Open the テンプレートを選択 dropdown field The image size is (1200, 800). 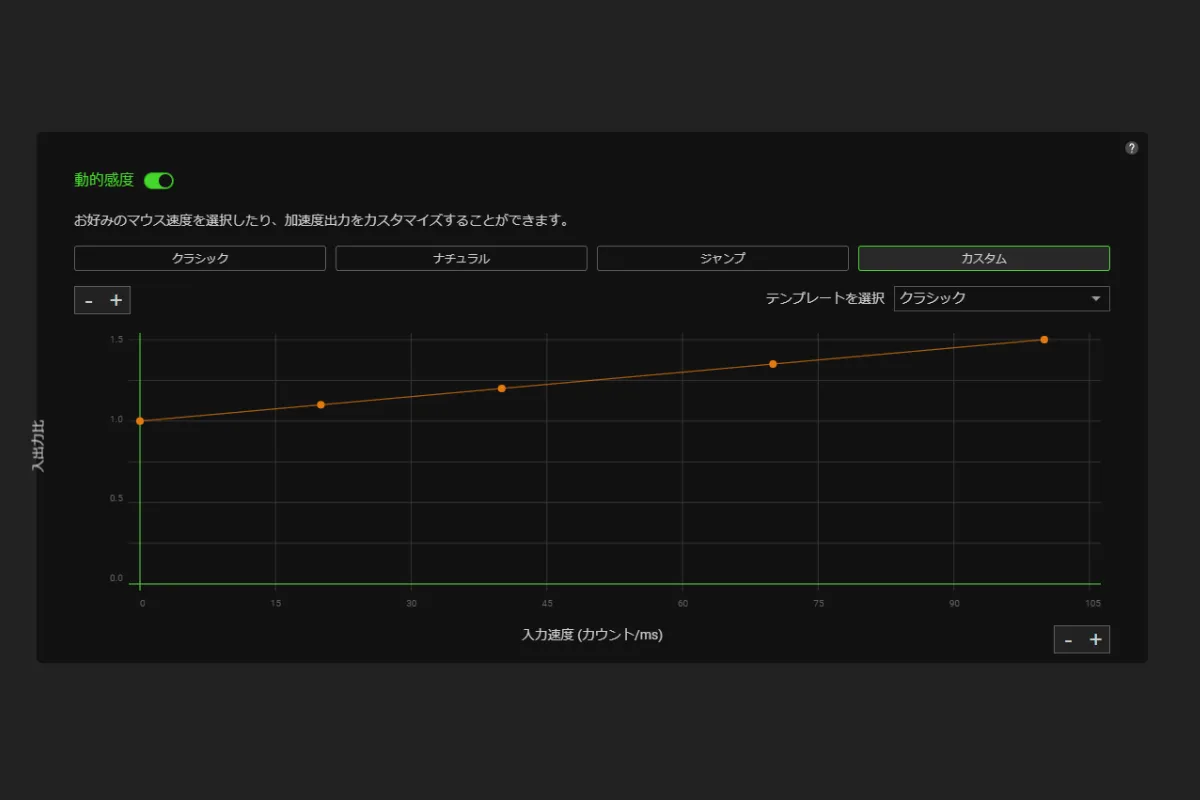coord(990,298)
